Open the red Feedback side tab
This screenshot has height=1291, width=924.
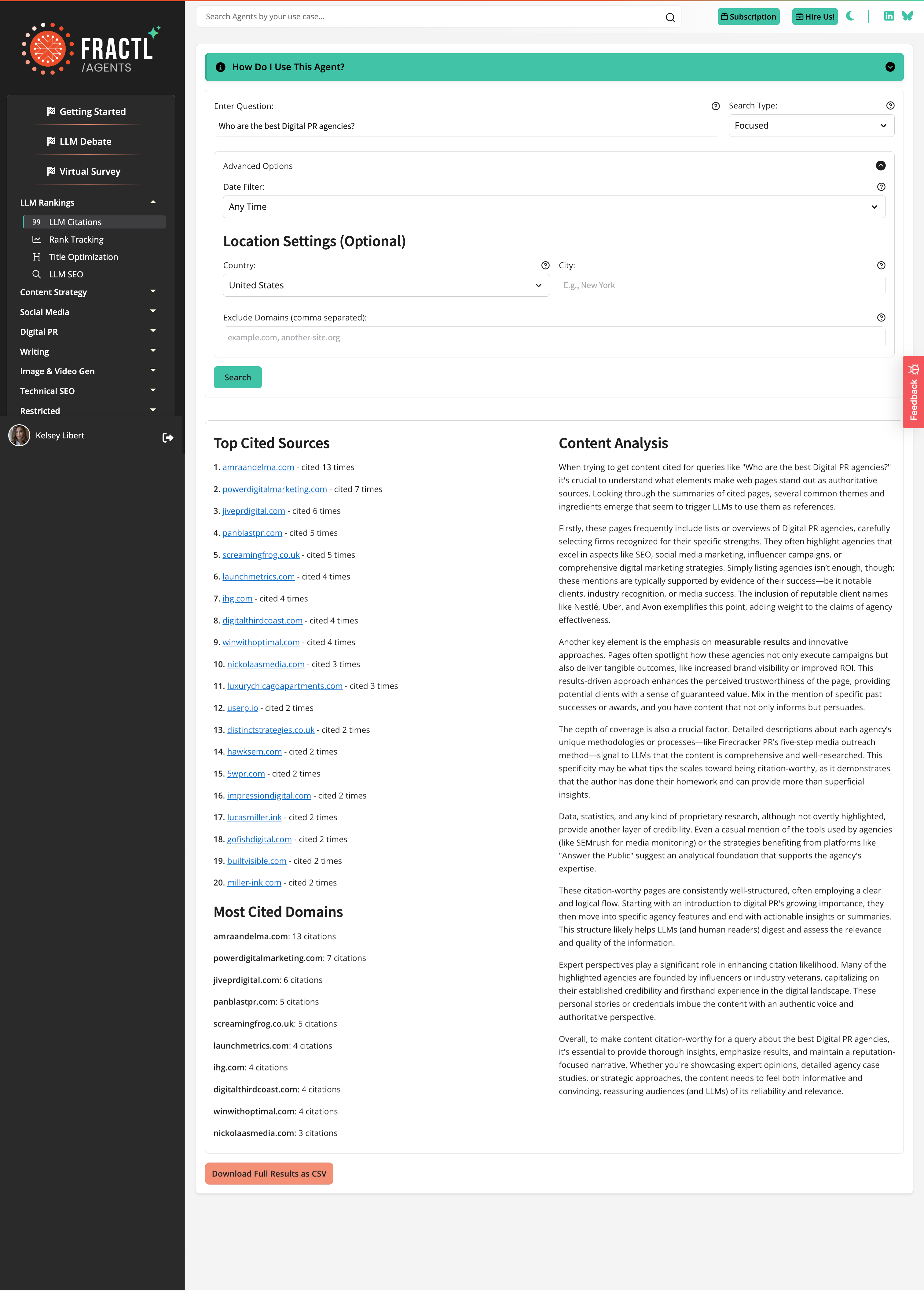pos(913,392)
